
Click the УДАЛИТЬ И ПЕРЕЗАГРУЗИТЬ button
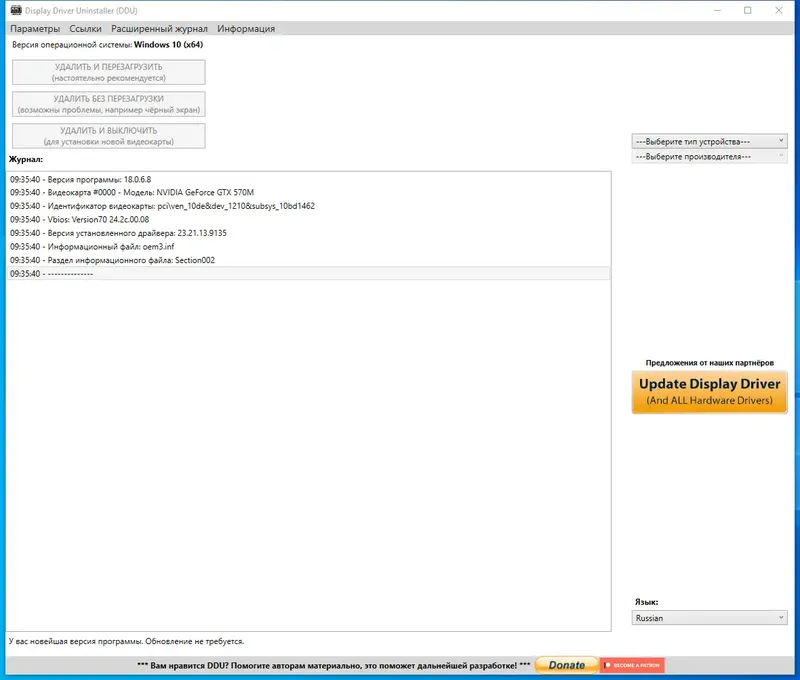(x=107, y=71)
